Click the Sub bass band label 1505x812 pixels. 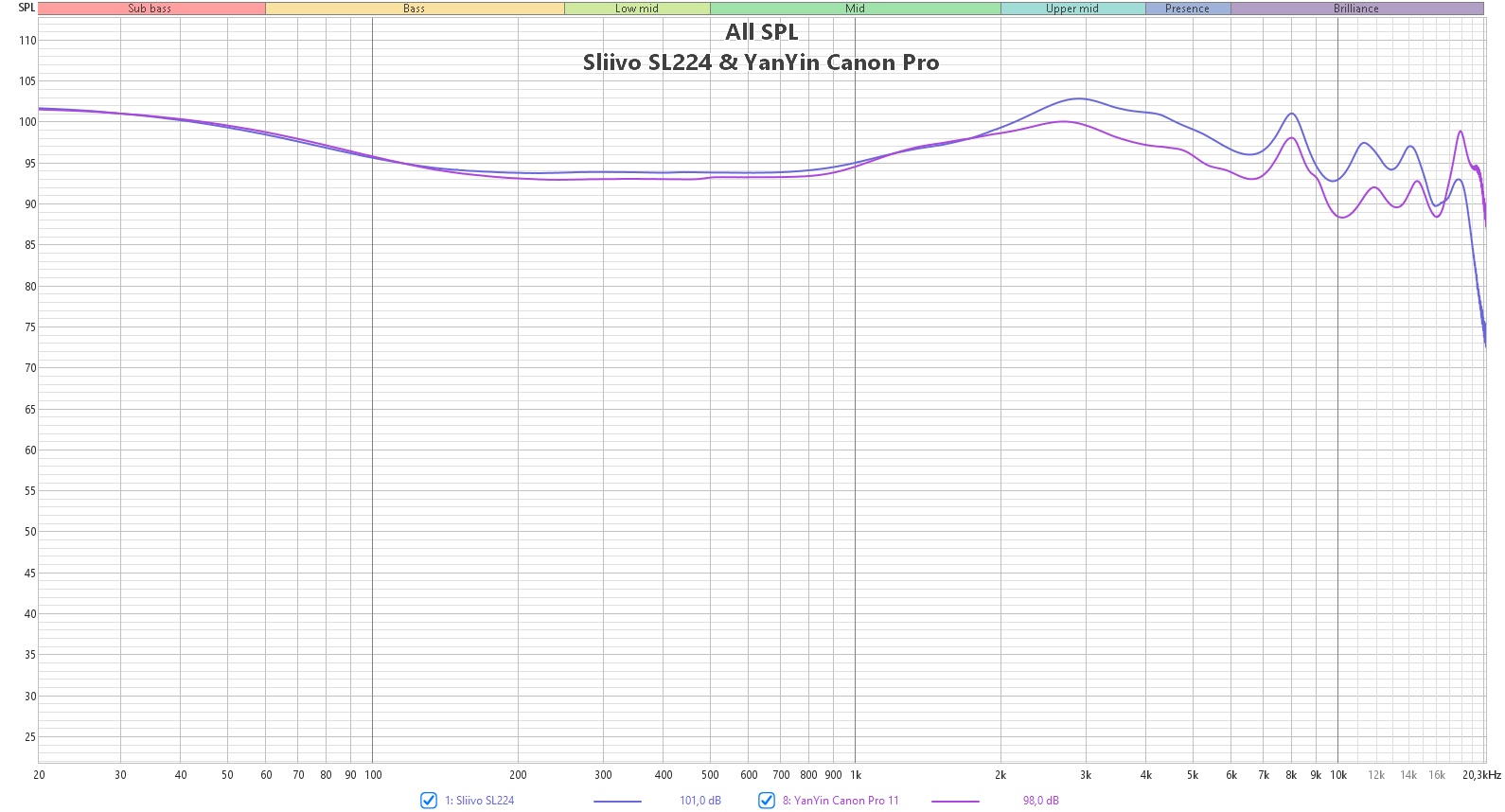pos(150,9)
